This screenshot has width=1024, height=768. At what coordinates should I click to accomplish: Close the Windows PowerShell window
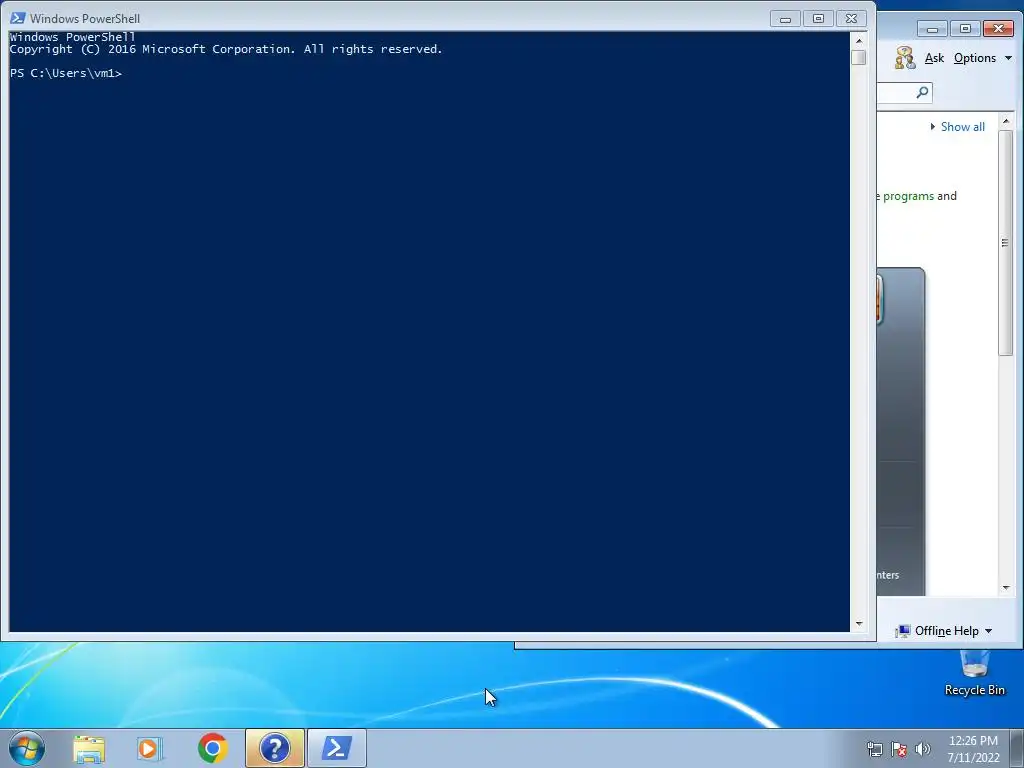pos(851,19)
